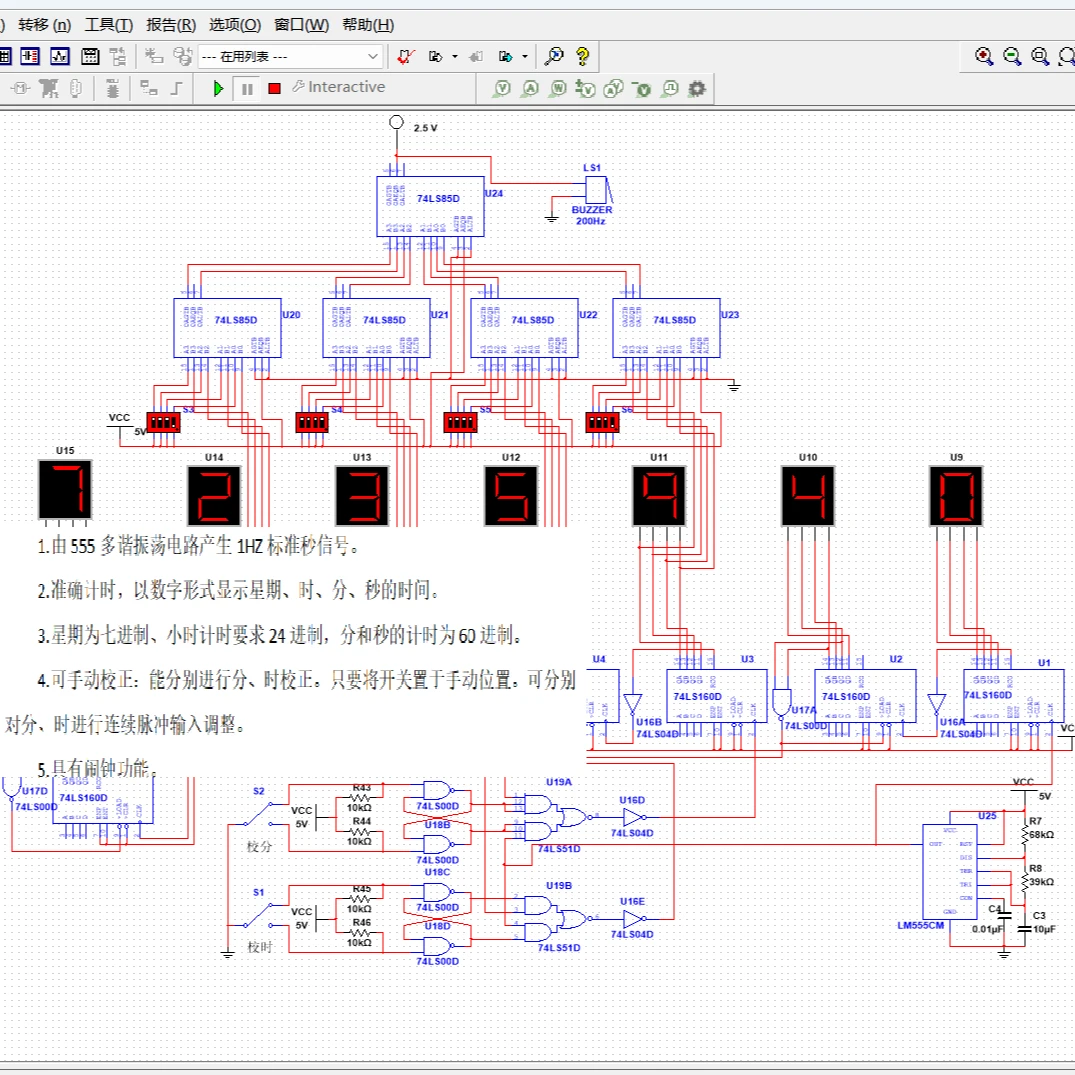
Task: Open the 选项(O) menu
Action: [x=235, y=25]
